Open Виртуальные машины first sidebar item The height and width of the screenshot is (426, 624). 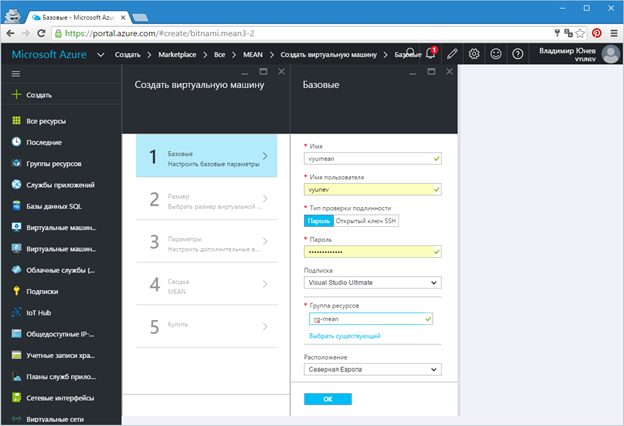tap(61, 227)
